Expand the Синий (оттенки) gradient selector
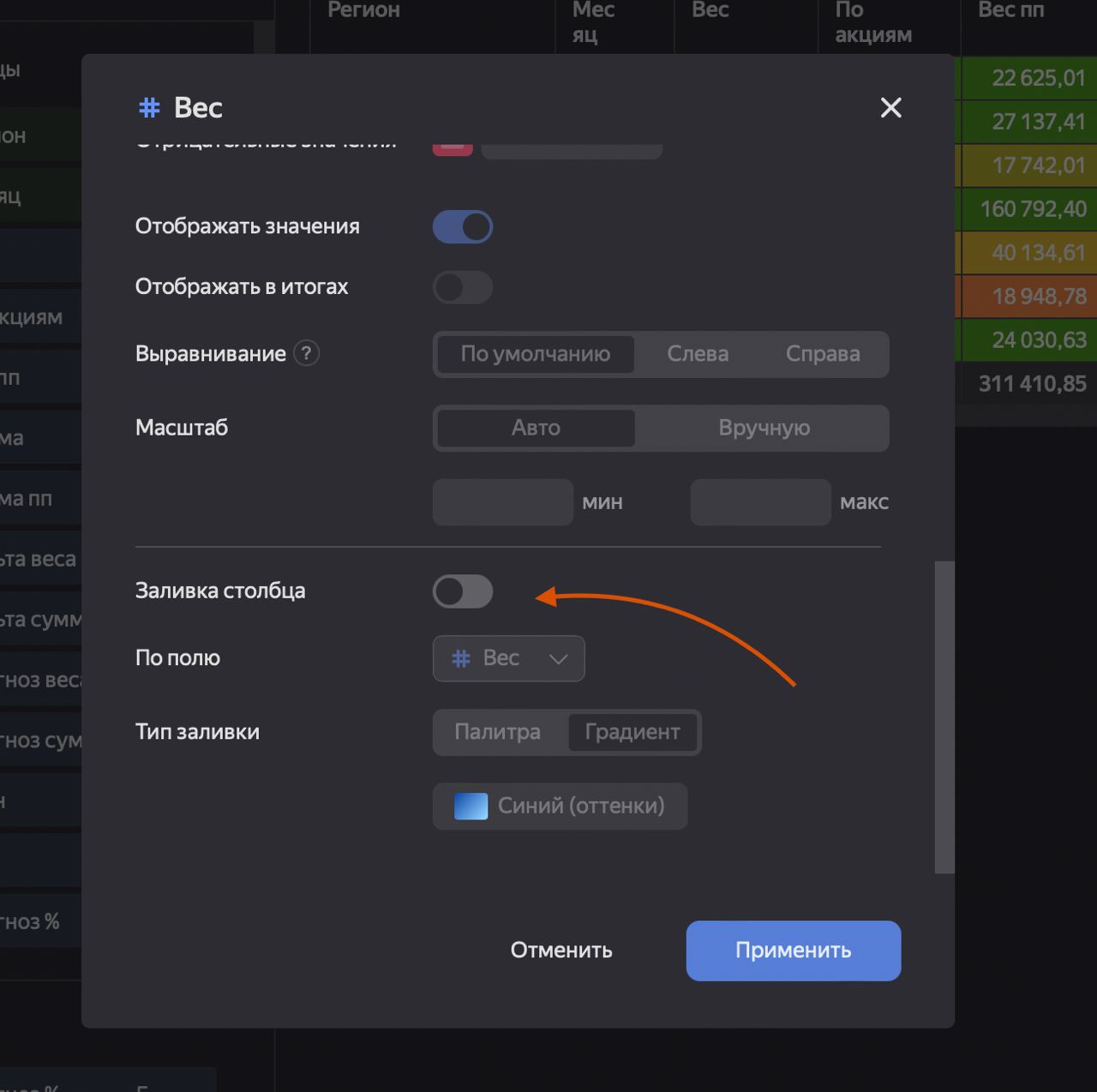This screenshot has width=1097, height=1092. [560, 806]
